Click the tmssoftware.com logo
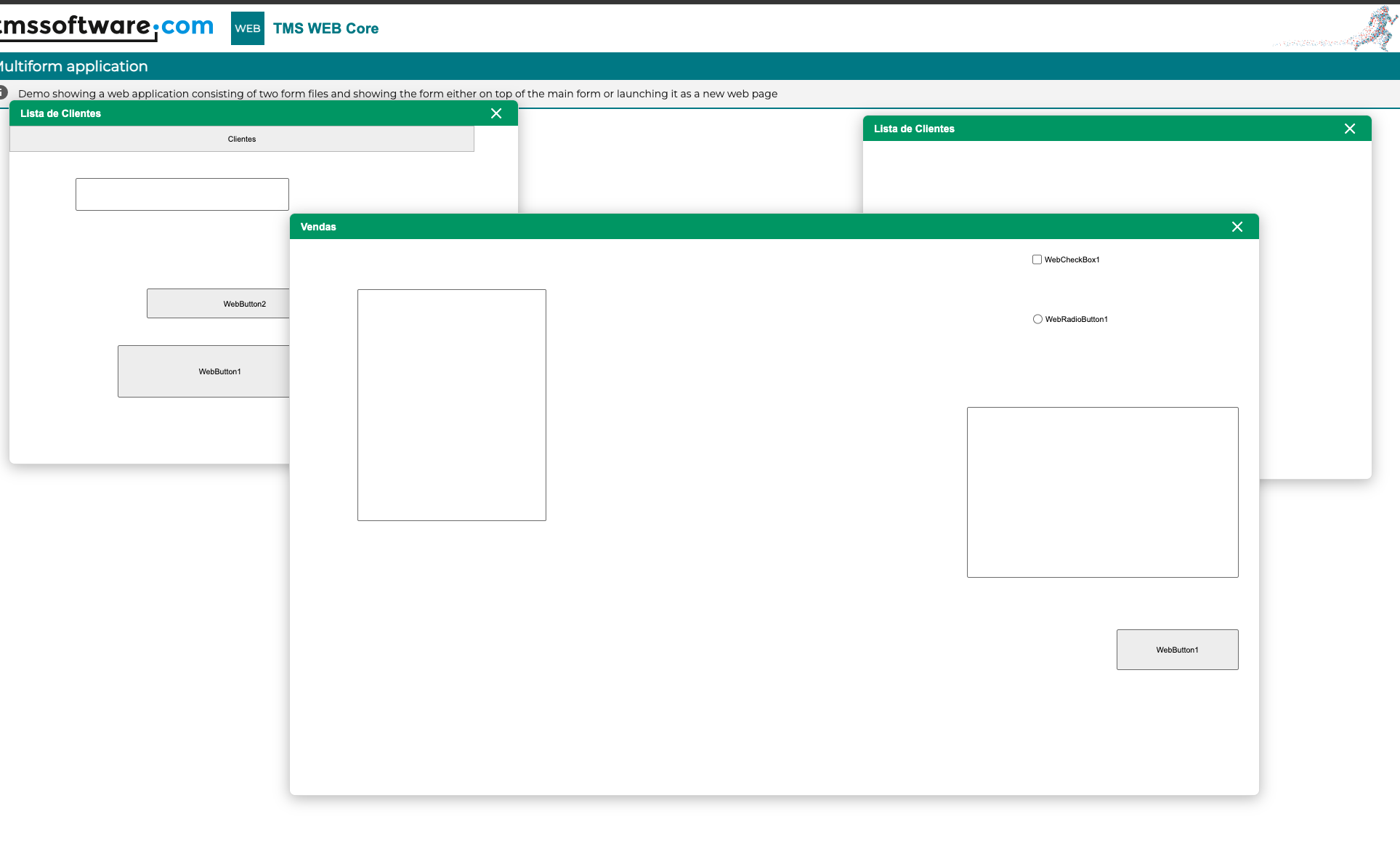 point(108,28)
